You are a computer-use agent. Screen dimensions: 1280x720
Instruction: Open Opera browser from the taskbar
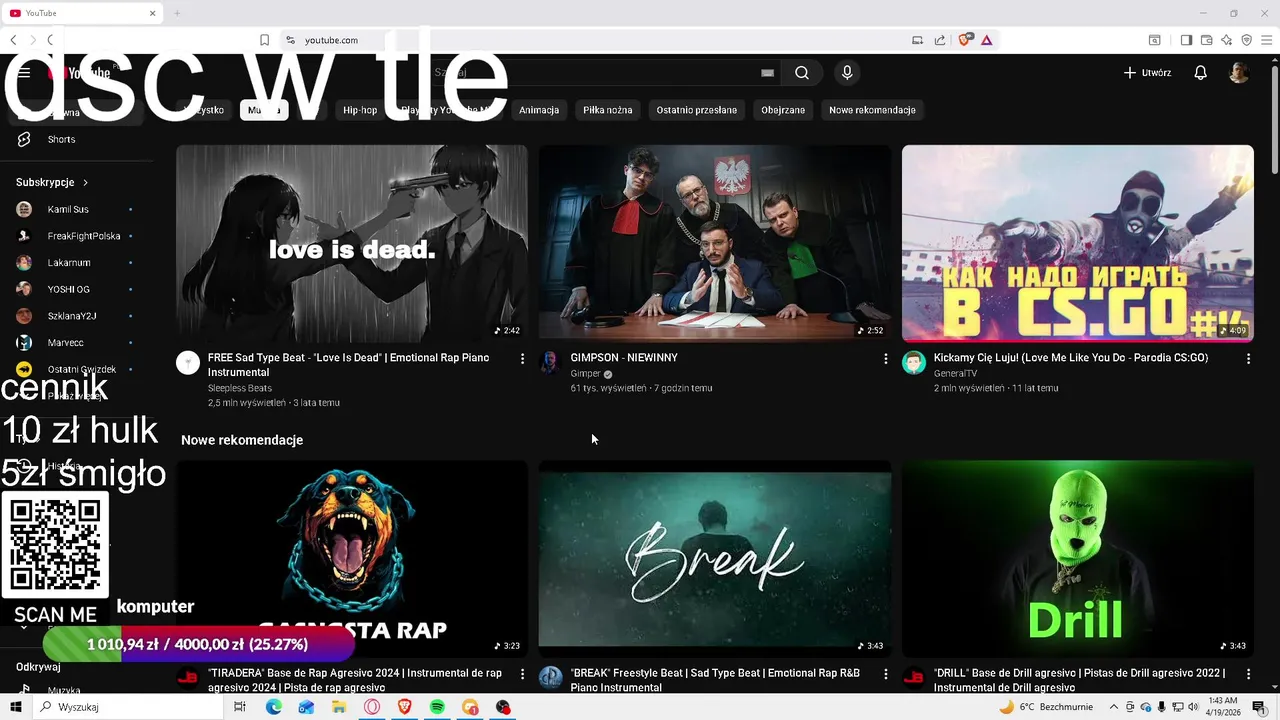(372, 707)
